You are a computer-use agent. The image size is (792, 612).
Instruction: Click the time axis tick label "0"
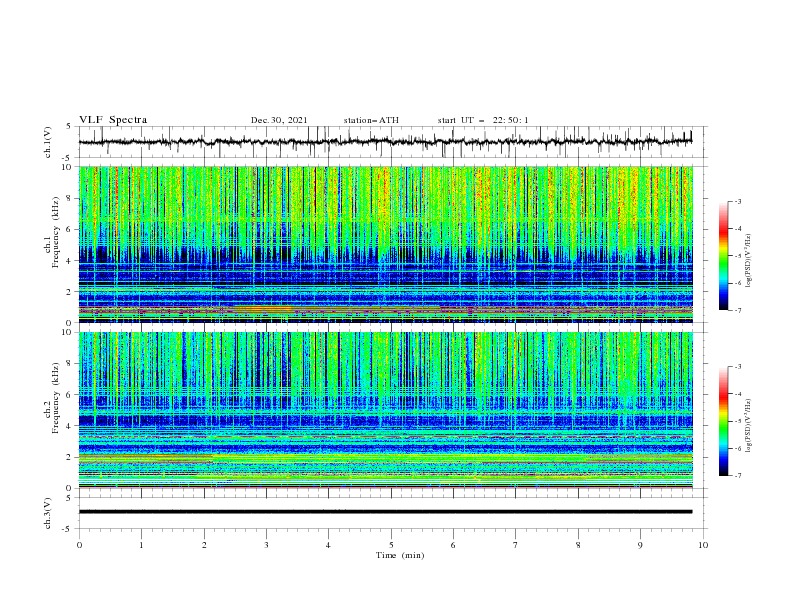79,545
